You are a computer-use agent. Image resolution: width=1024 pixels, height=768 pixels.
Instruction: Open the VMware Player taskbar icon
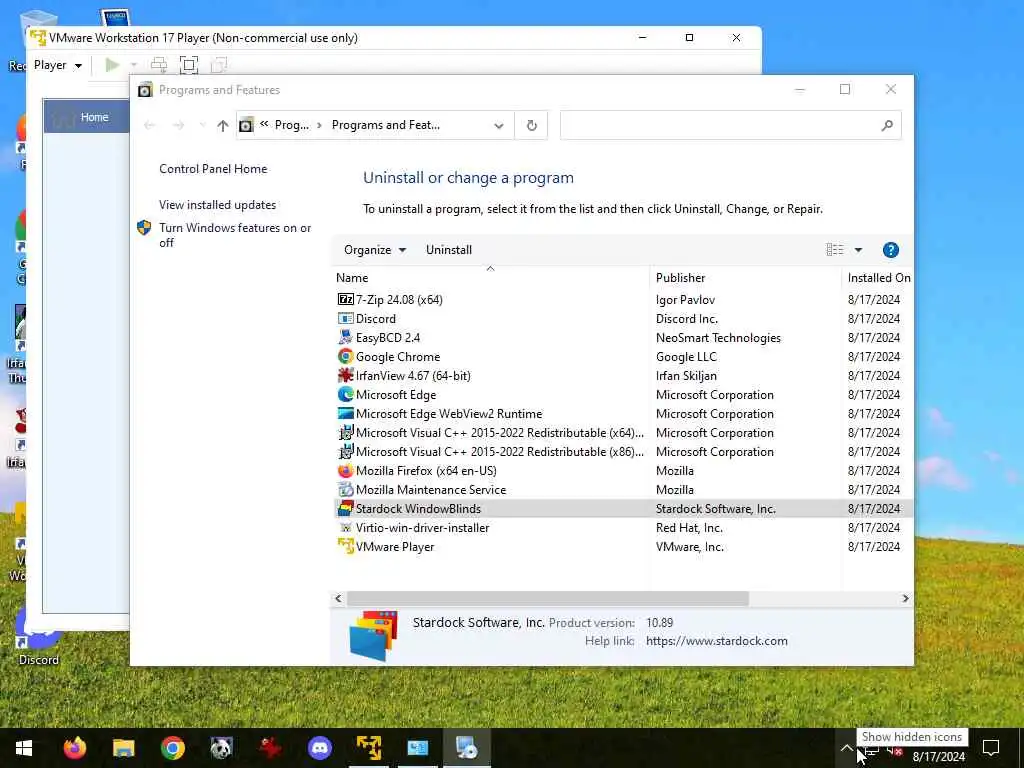pos(369,748)
